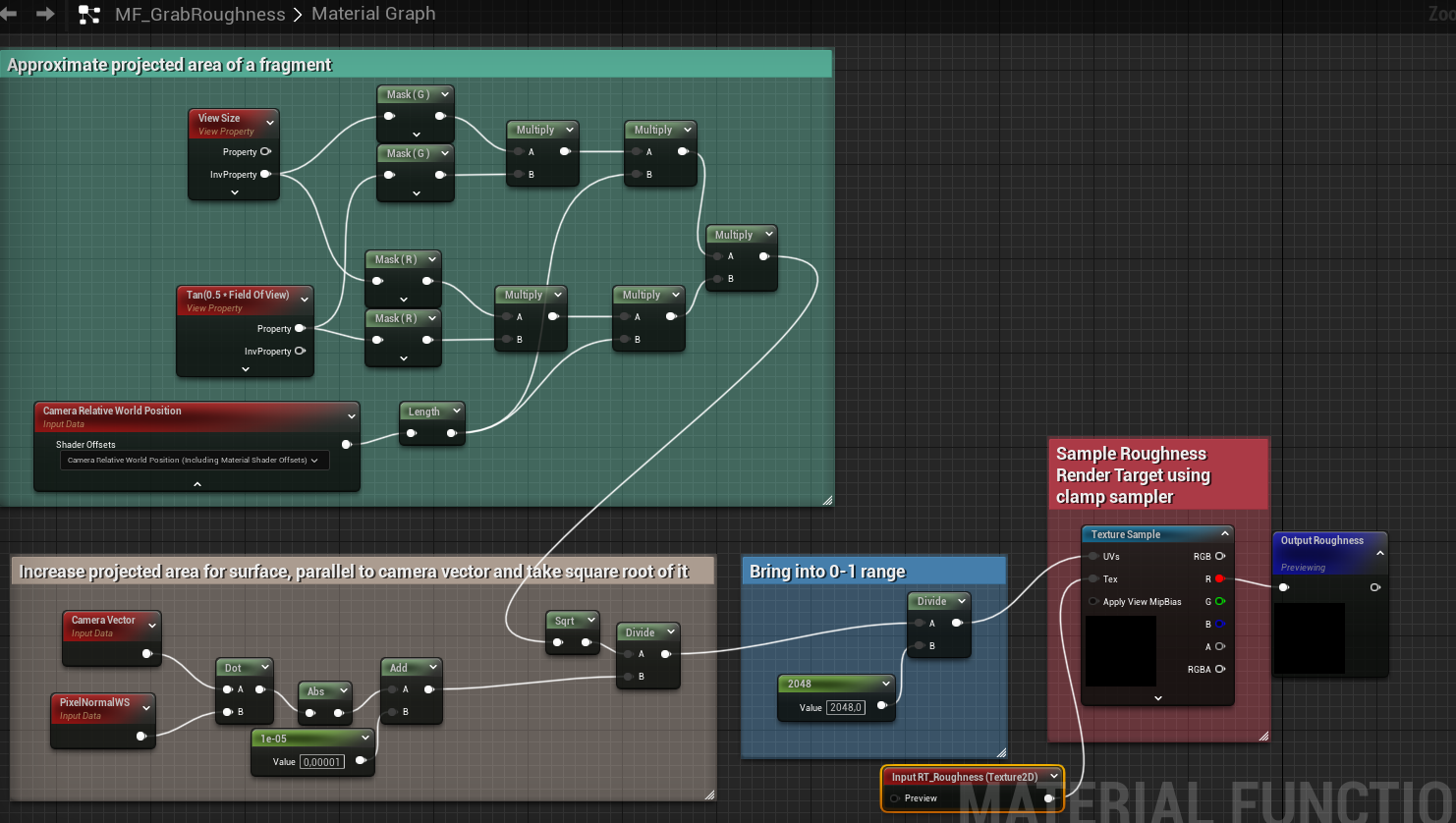This screenshot has height=823, width=1456.
Task: Click the Texture Sample preview thumbnail
Action: (x=1121, y=650)
